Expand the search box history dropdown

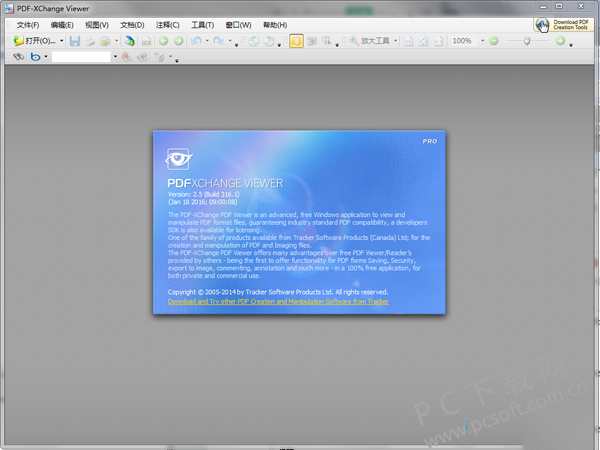pyautogui.click(x=115, y=57)
